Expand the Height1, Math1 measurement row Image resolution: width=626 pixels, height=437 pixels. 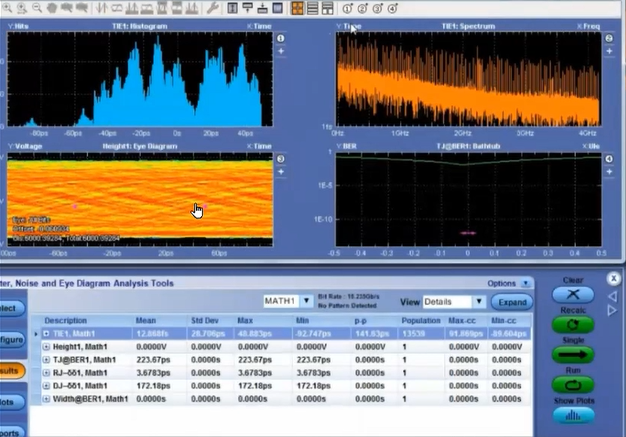click(46, 347)
